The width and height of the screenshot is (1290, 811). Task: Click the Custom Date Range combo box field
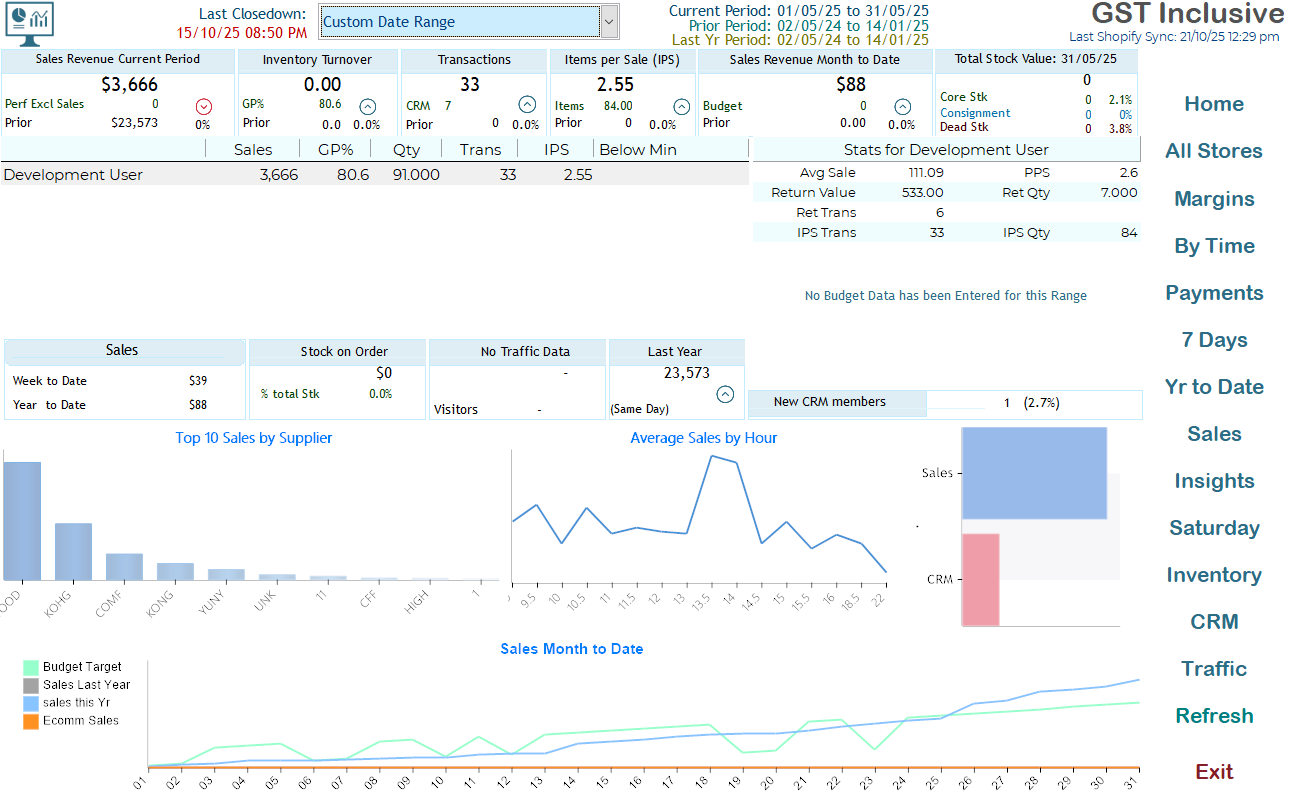[460, 21]
